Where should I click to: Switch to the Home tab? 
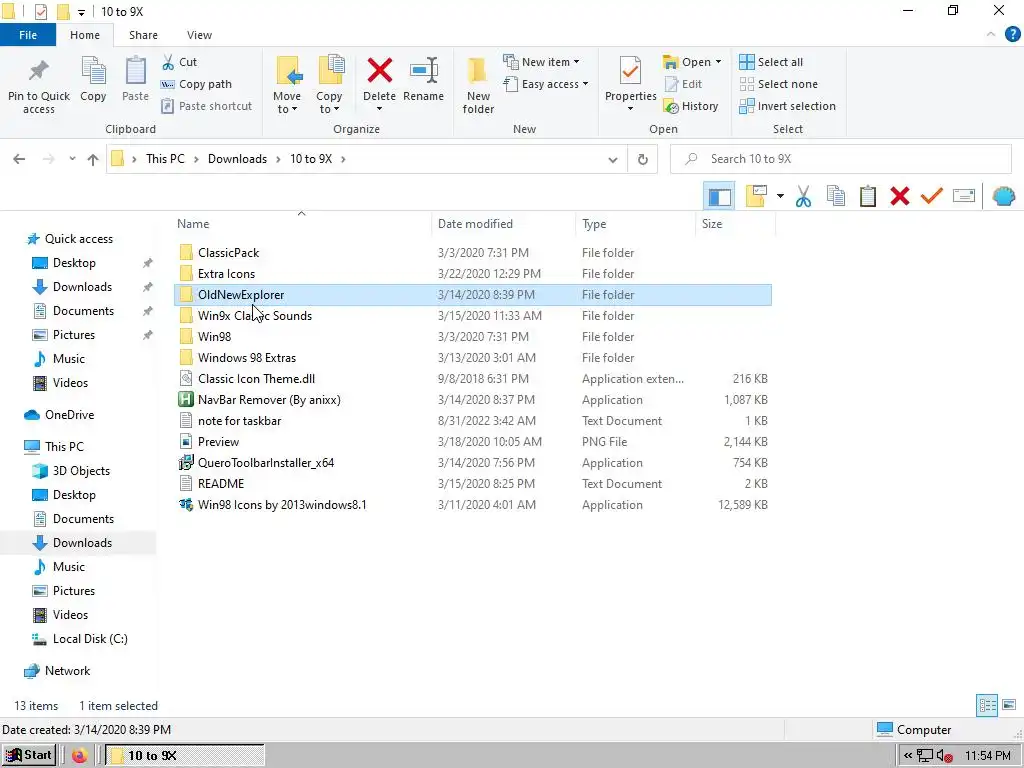click(85, 35)
